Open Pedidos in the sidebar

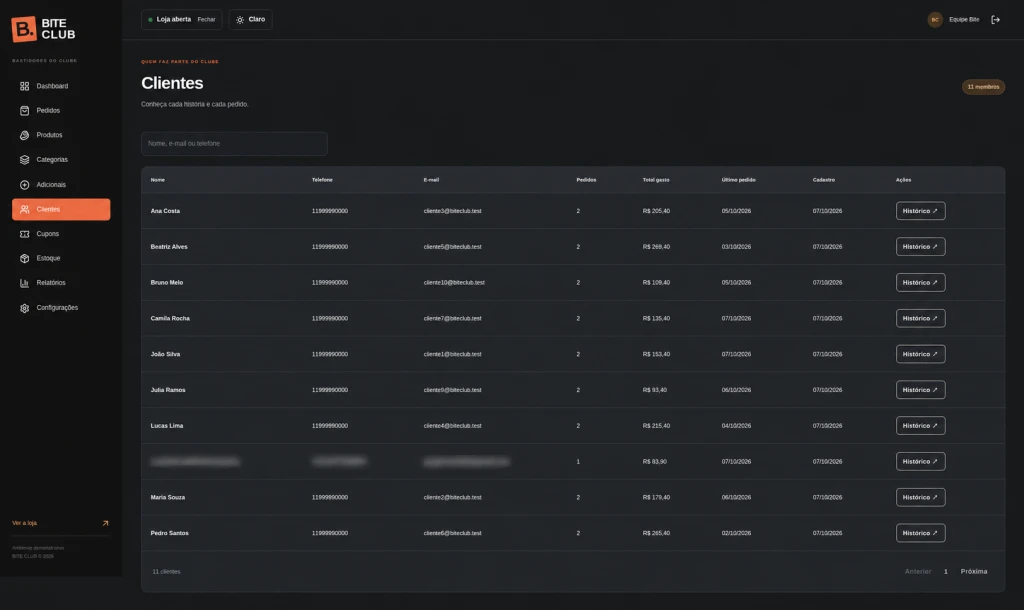[x=61, y=110]
